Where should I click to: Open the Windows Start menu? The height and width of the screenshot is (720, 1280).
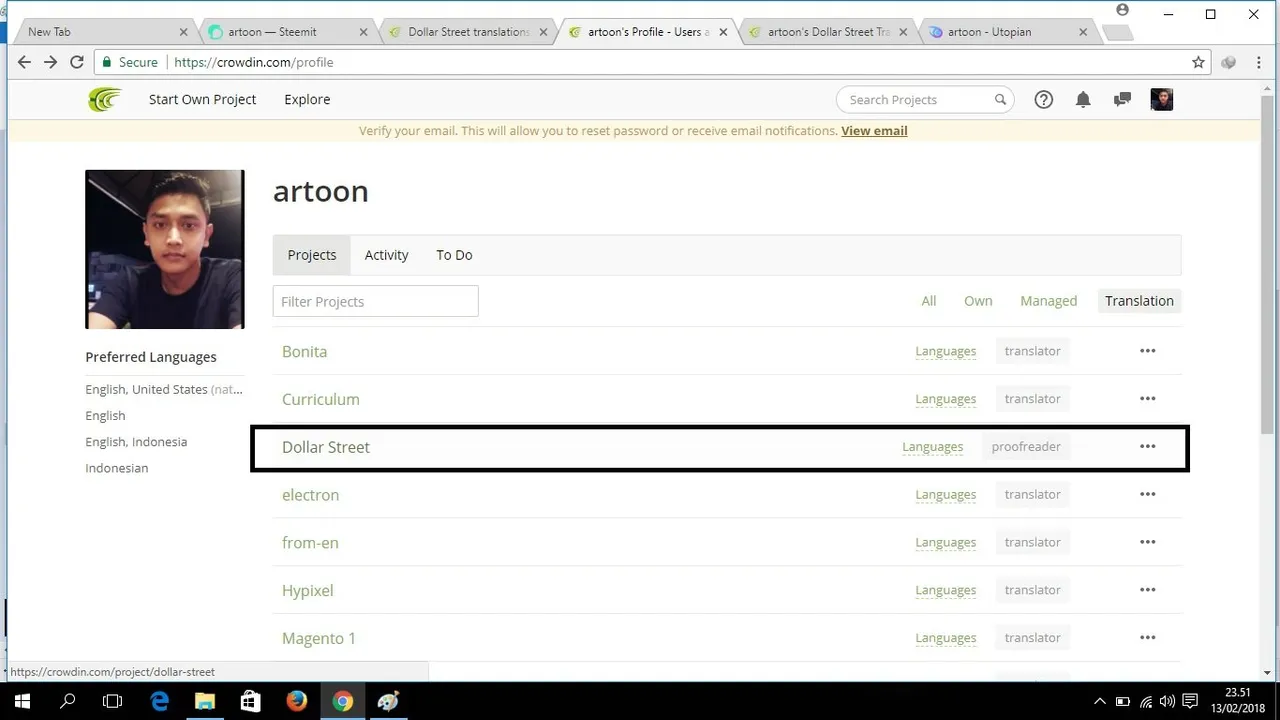(21, 701)
